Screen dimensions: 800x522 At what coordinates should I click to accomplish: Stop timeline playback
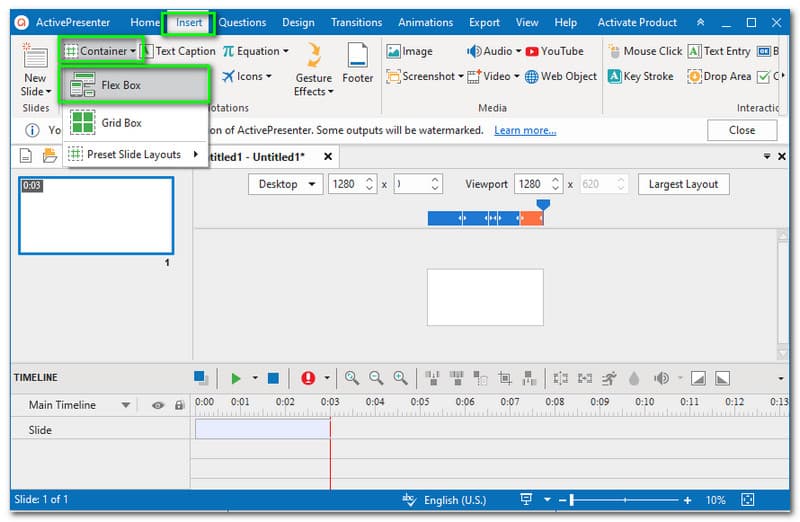coord(273,378)
